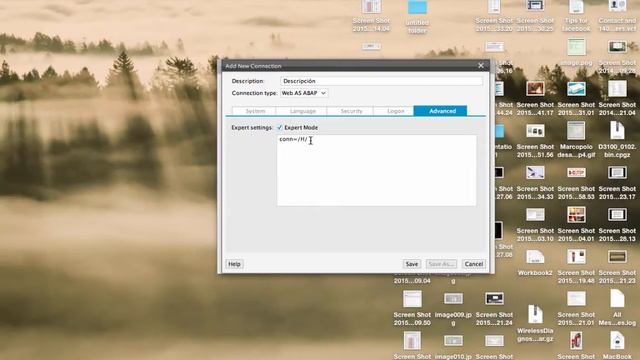
Task: Select Screen Shot 2015...23.17 desktop icon
Action: pyautogui.click(x=617, y=173)
